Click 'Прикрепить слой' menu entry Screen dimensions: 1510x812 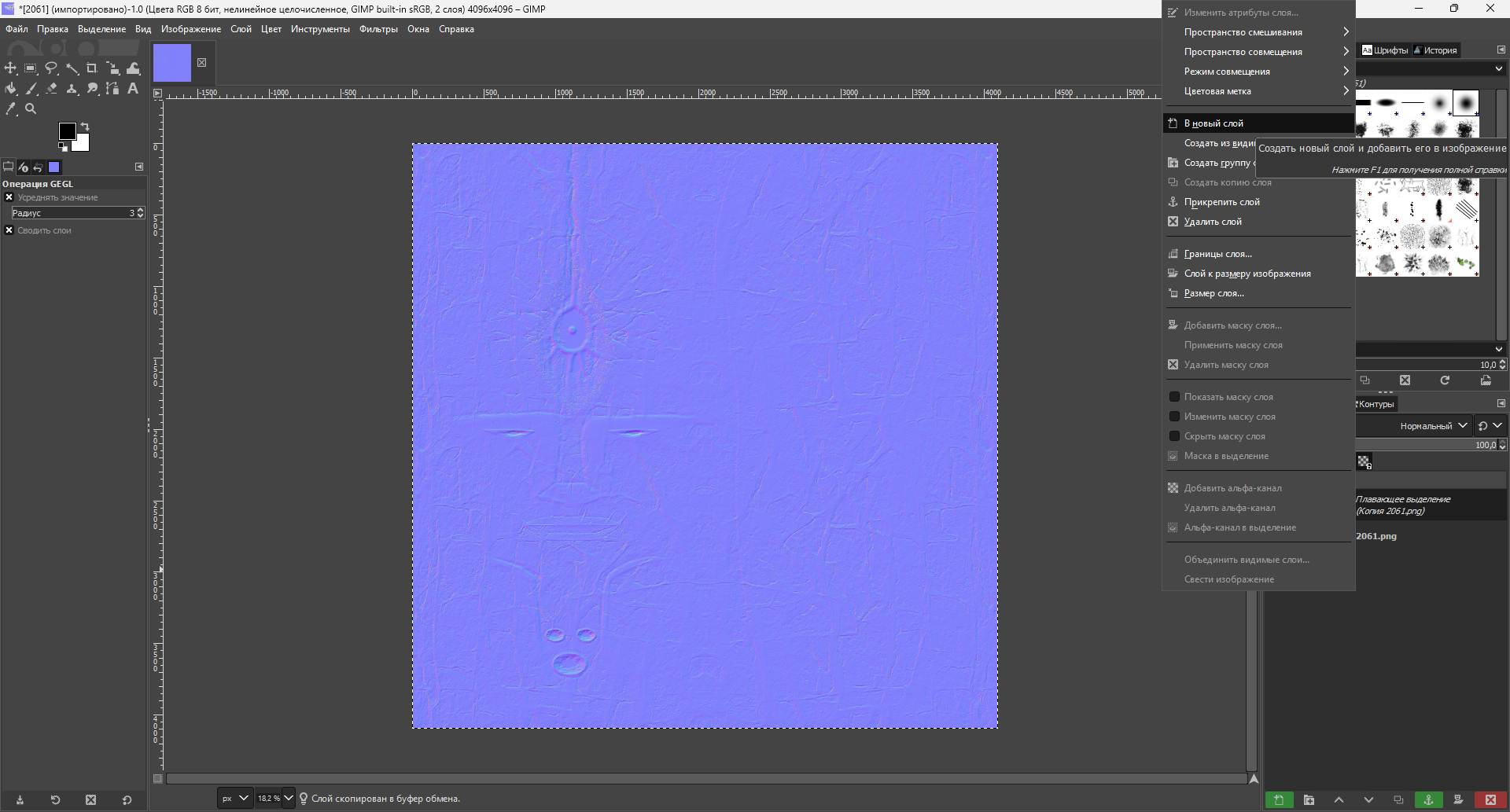(x=1221, y=202)
